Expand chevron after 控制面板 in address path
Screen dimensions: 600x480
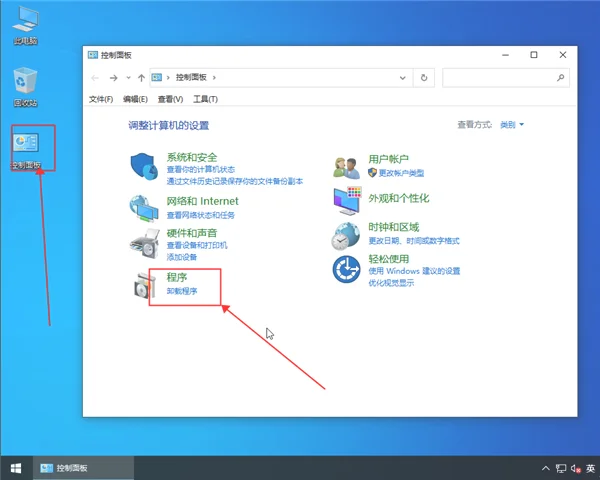click(214, 78)
